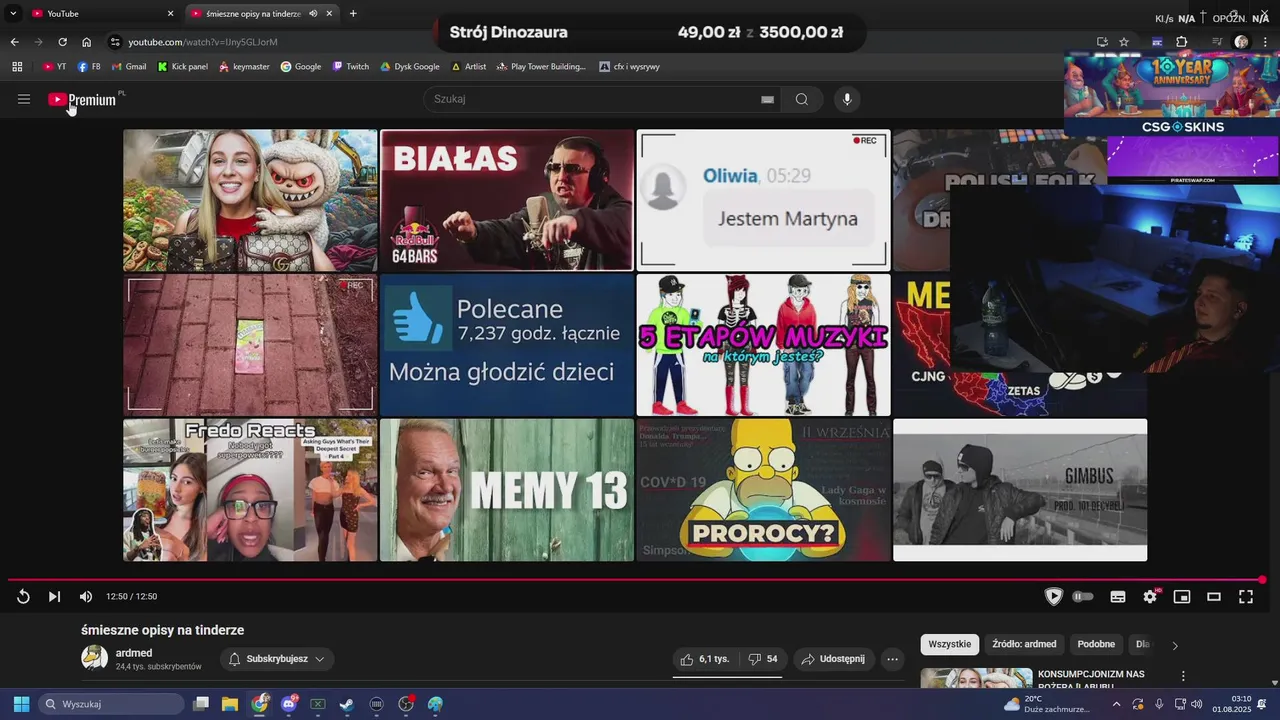The image size is (1280, 720).
Task: Open the GIMBUS endscreen video
Action: coord(1020,490)
